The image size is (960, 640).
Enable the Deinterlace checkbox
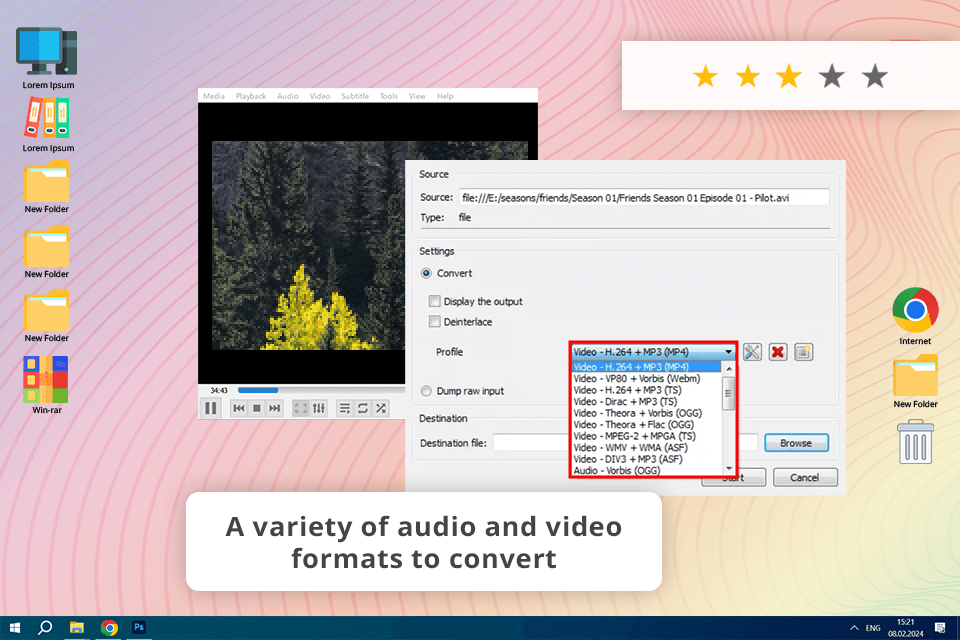click(x=434, y=321)
